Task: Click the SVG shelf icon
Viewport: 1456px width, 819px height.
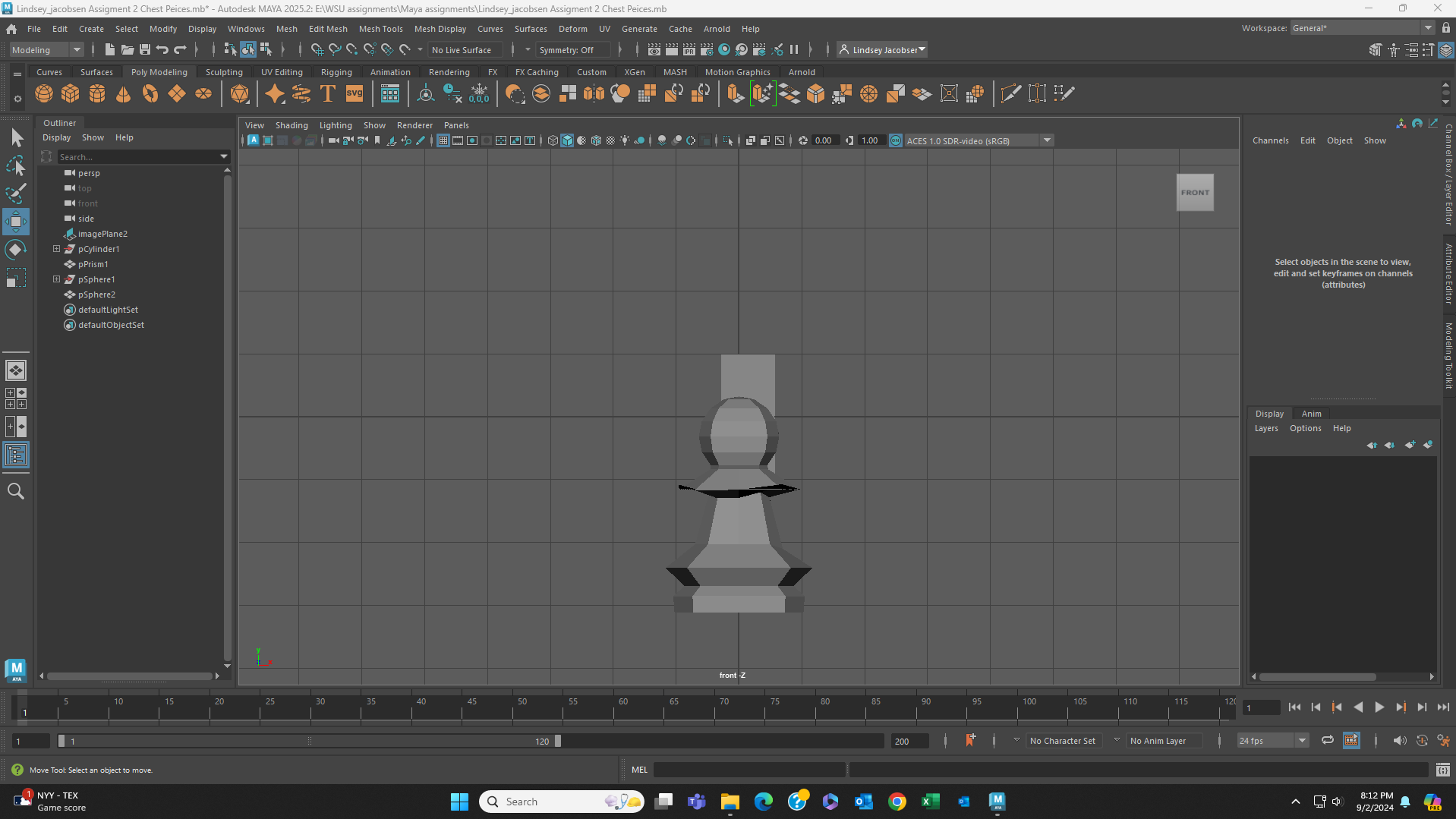Action: (355, 93)
